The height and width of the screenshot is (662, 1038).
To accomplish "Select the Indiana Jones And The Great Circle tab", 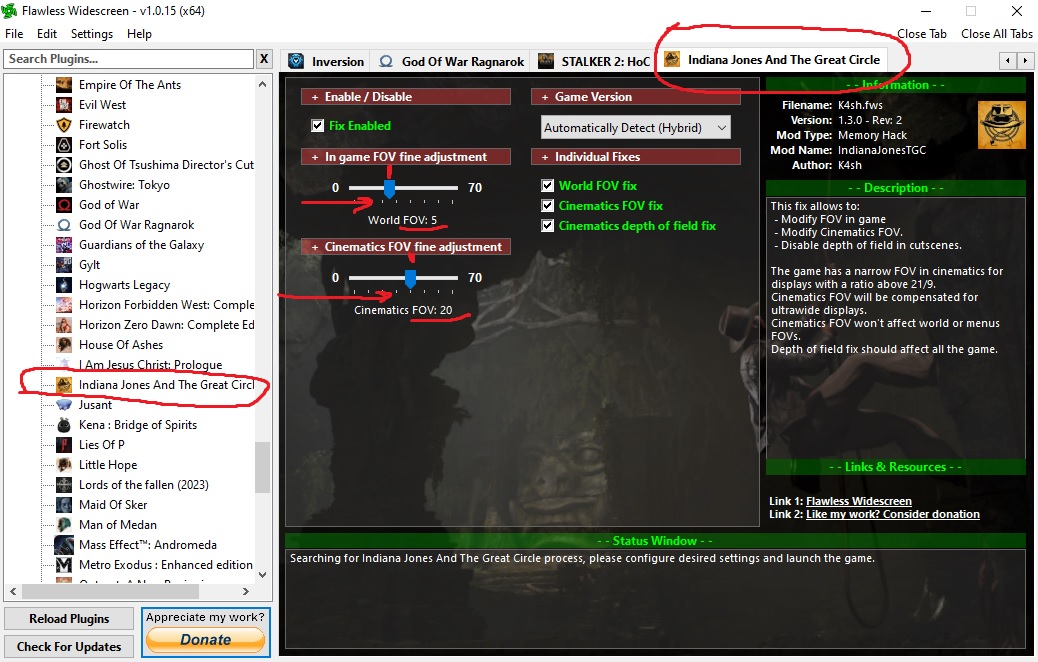I will pos(773,60).
